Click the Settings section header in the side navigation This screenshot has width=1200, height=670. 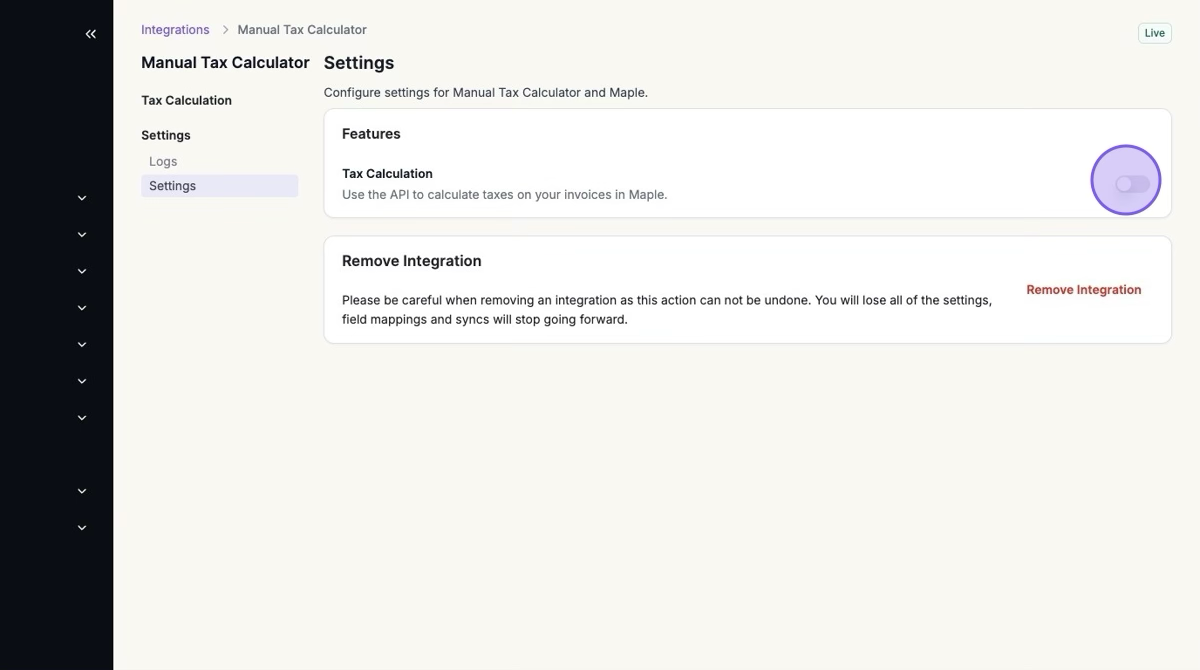tap(166, 135)
